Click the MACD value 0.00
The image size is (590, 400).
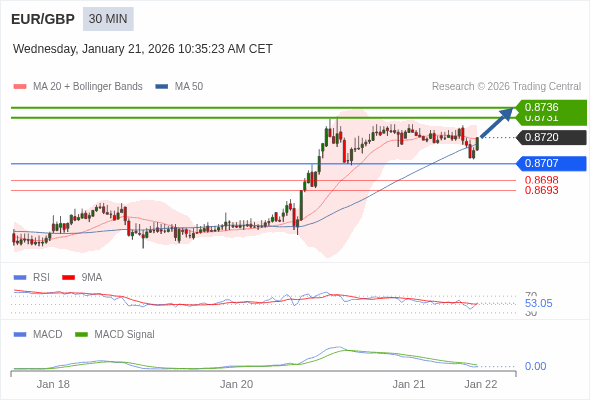click(x=535, y=366)
